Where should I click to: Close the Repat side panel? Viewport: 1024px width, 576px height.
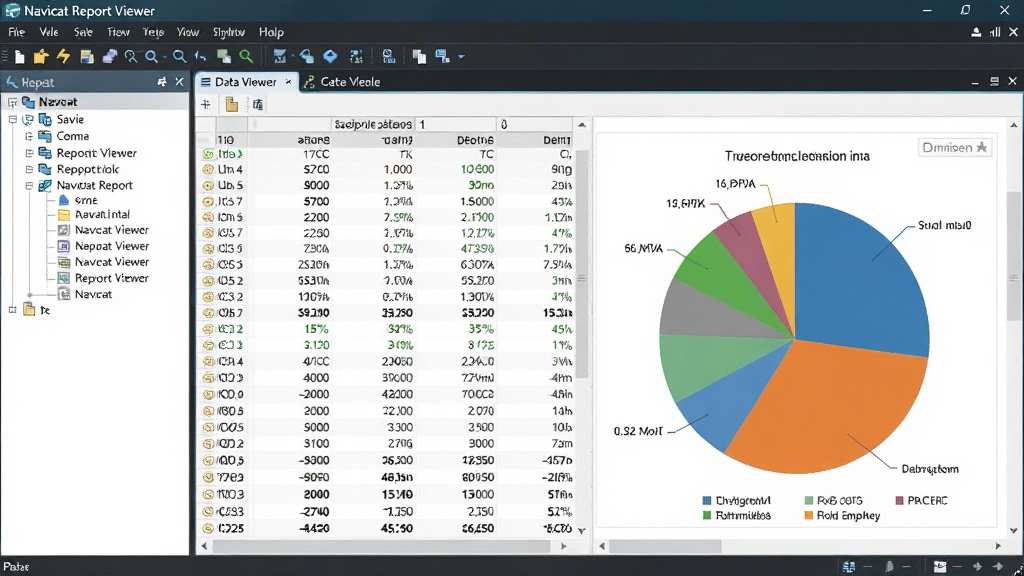pyautogui.click(x=180, y=82)
